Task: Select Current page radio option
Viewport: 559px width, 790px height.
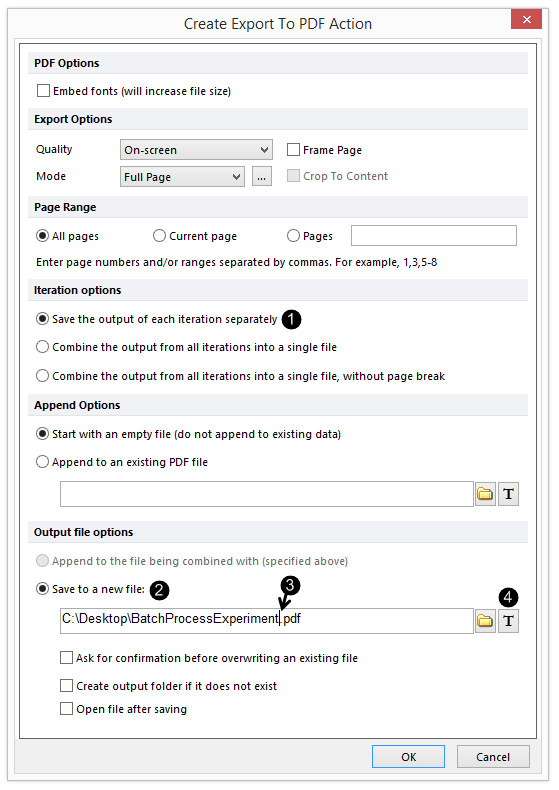Action: [x=159, y=236]
